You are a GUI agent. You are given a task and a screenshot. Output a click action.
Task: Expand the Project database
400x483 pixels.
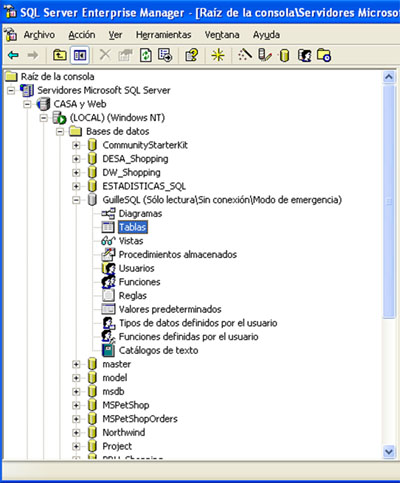tap(76, 446)
